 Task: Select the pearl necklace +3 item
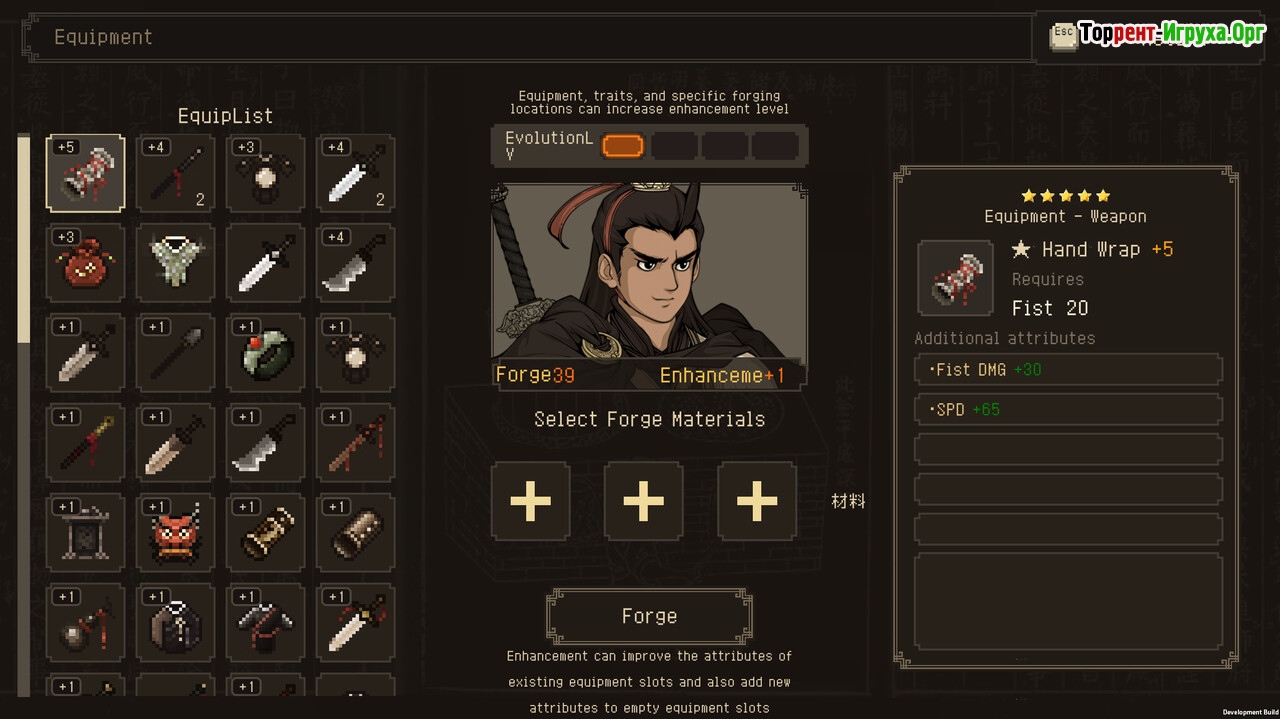tap(265, 173)
